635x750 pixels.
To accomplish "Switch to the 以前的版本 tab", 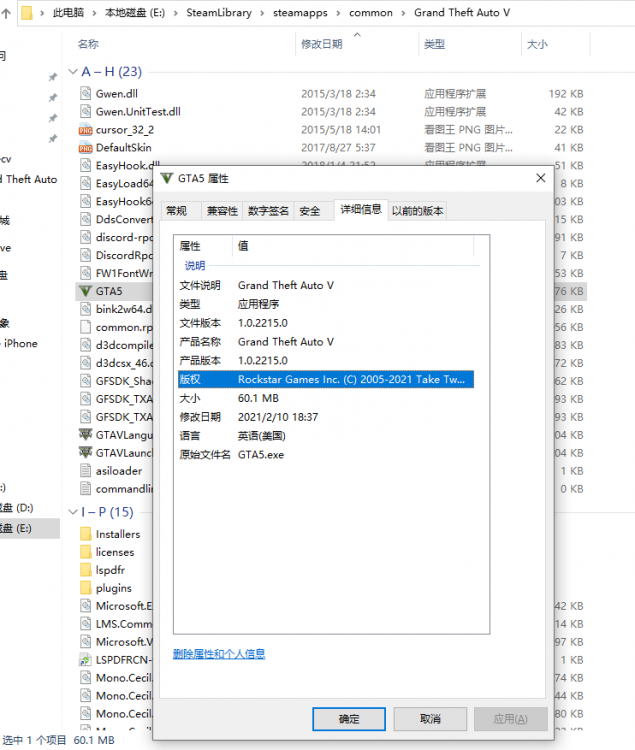I will 418,211.
